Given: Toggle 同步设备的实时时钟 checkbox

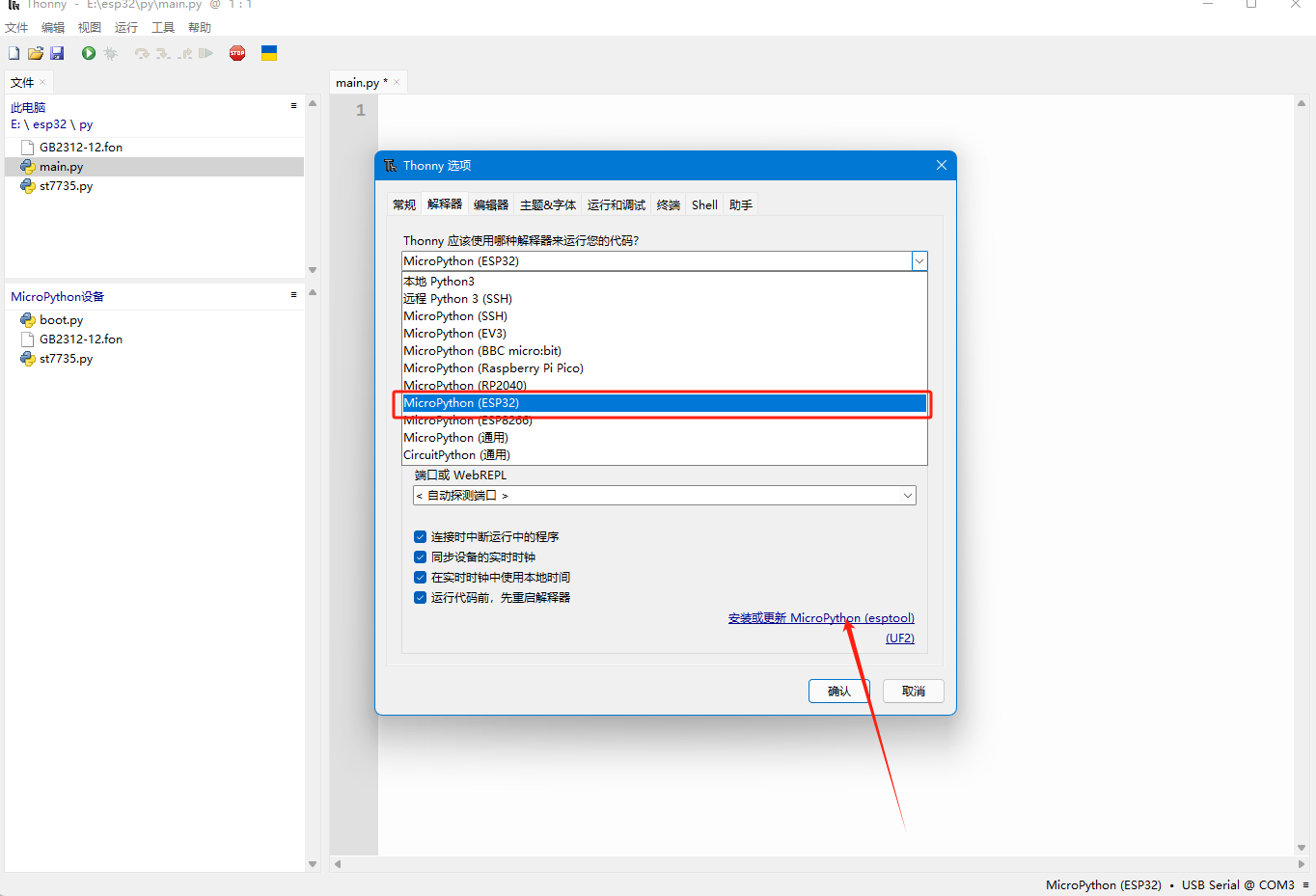Looking at the screenshot, I should coord(420,557).
